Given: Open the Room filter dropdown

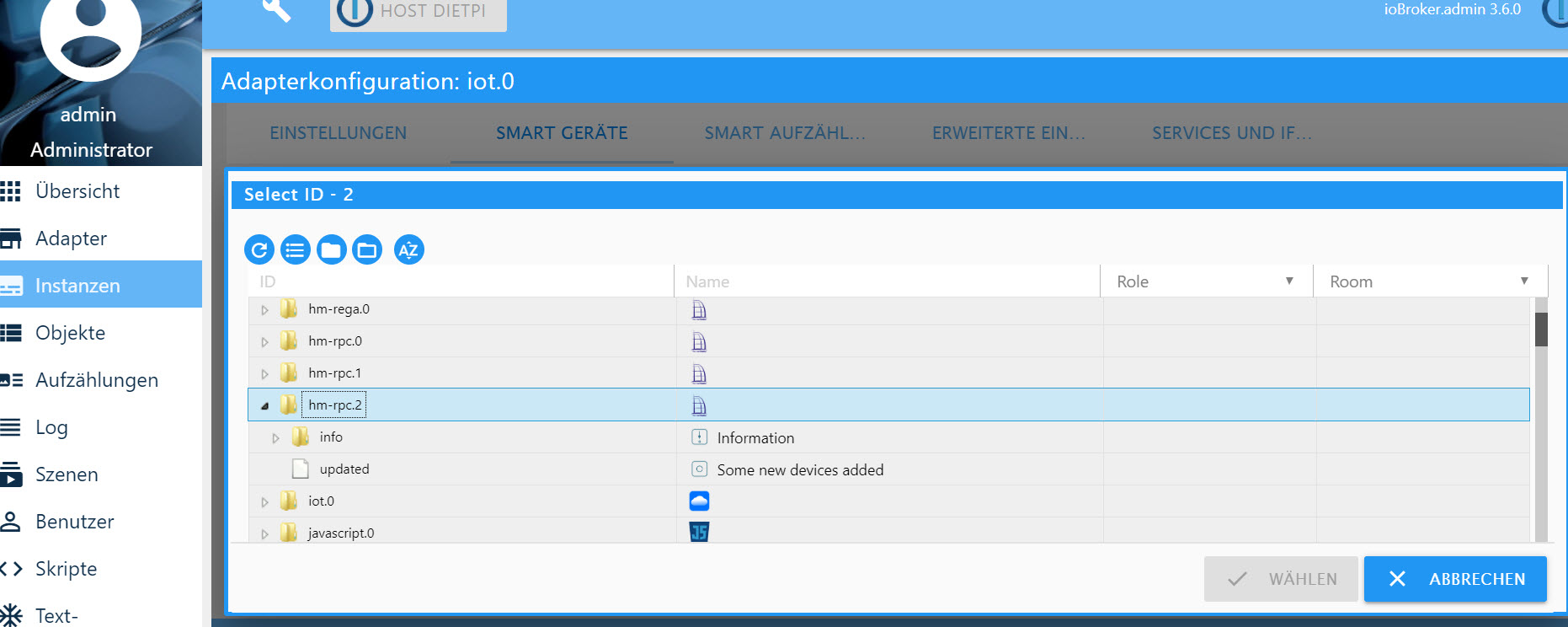Looking at the screenshot, I should [1430, 281].
